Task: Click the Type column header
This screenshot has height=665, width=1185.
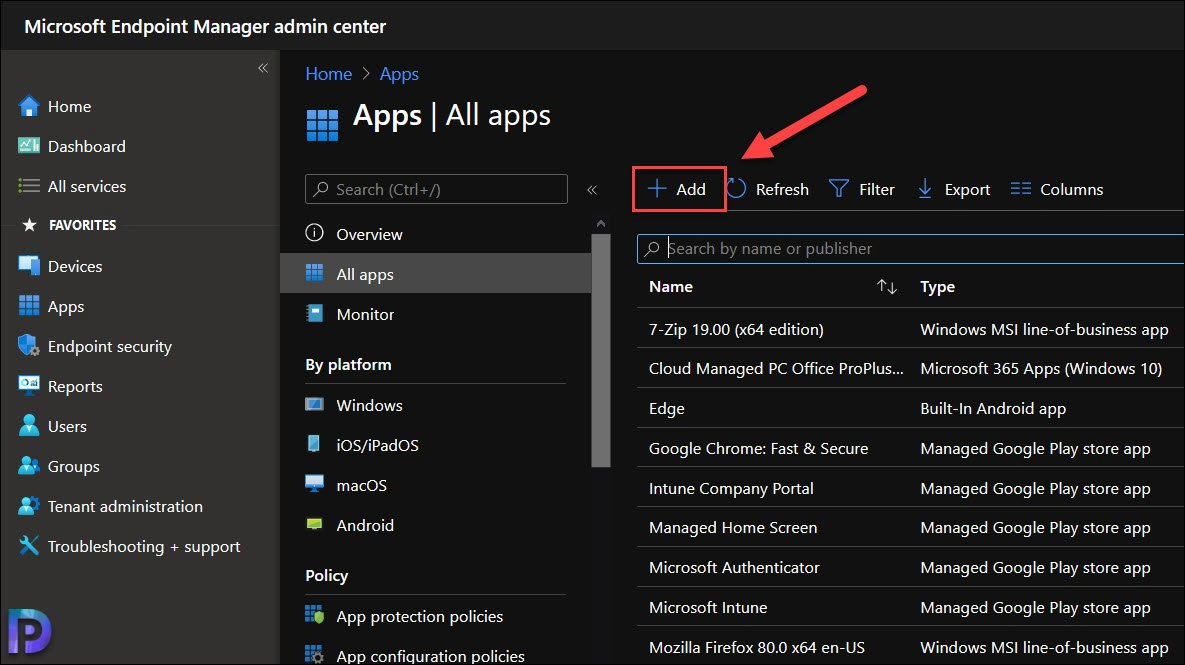Action: click(x=937, y=286)
